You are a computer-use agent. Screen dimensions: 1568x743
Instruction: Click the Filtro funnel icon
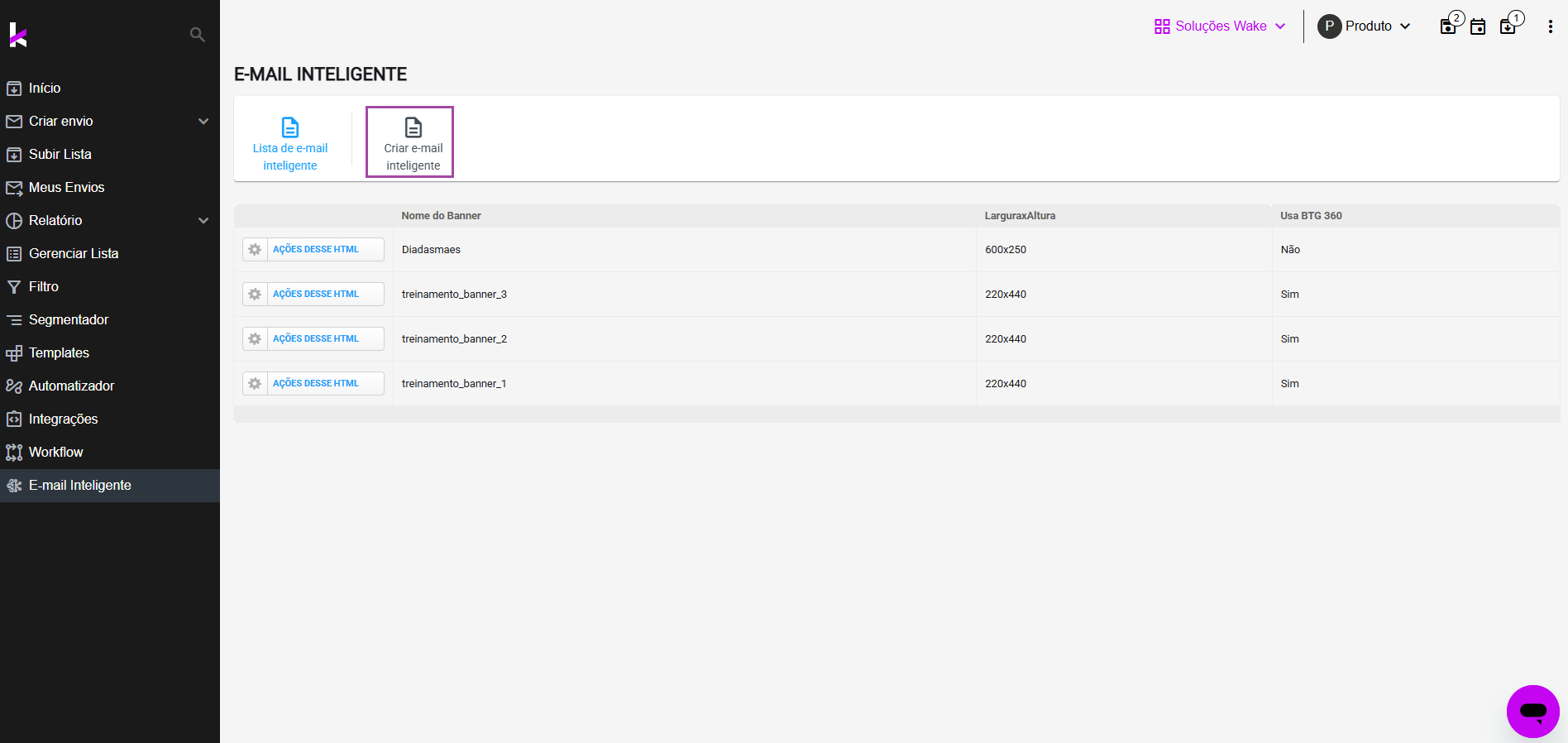(14, 287)
